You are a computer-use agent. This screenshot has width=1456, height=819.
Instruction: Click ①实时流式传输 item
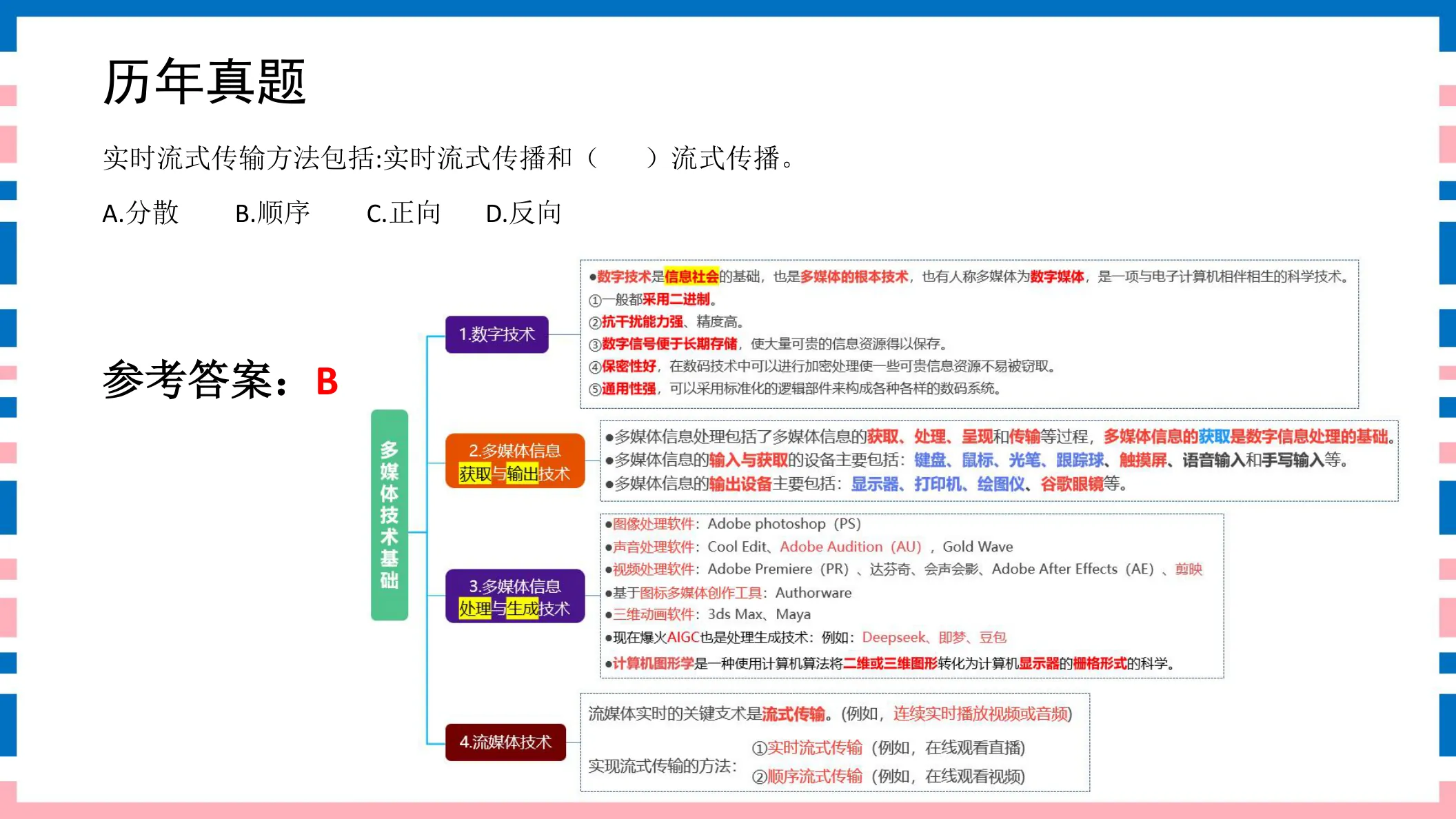[888, 748]
